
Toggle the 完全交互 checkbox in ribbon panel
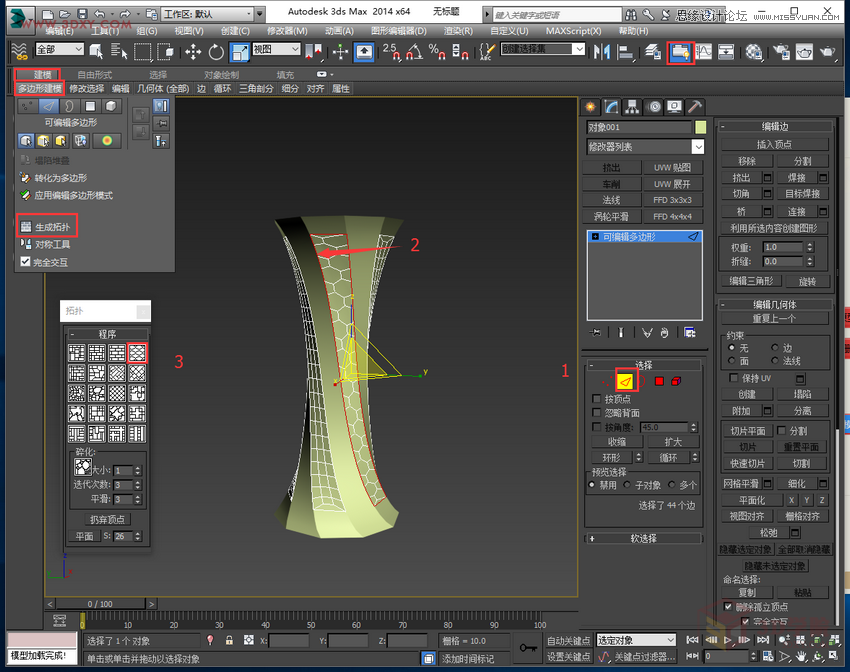(x=25, y=262)
